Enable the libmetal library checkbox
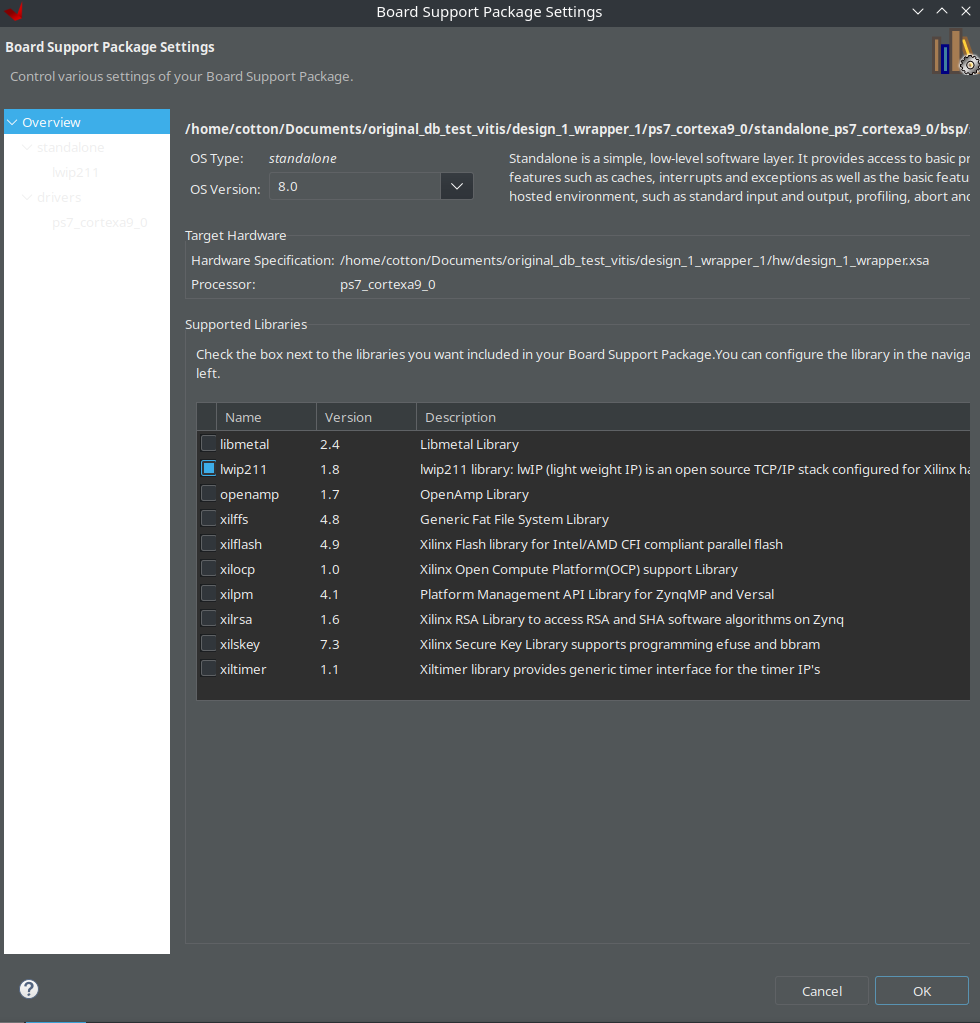This screenshot has height=1023, width=980. [208, 444]
